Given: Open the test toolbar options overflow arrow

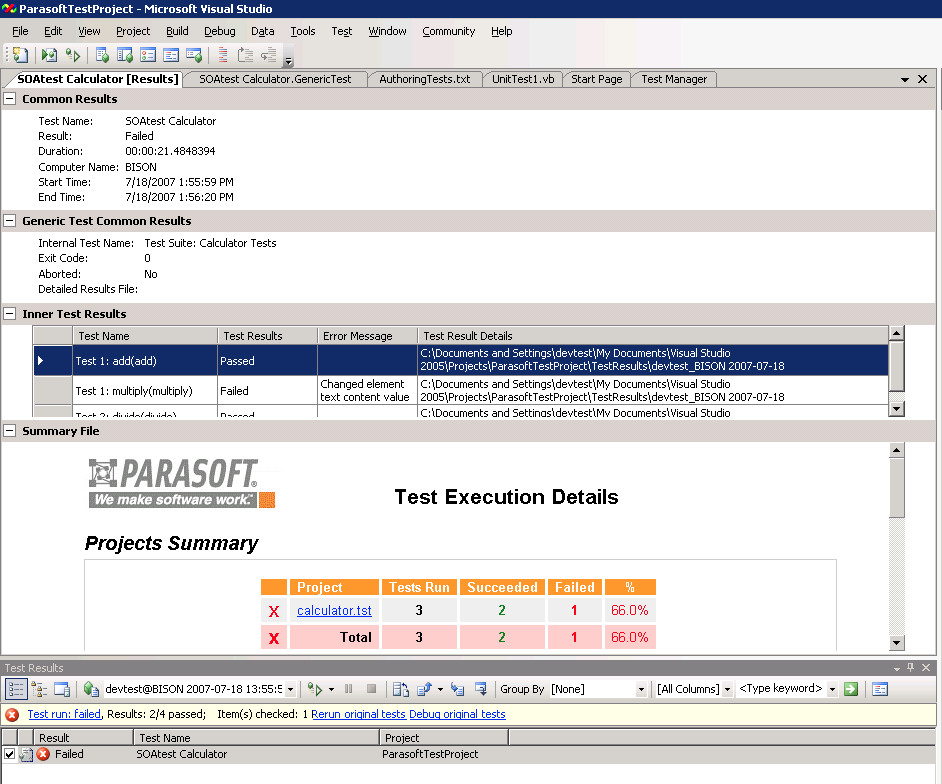Looking at the screenshot, I should (x=288, y=61).
